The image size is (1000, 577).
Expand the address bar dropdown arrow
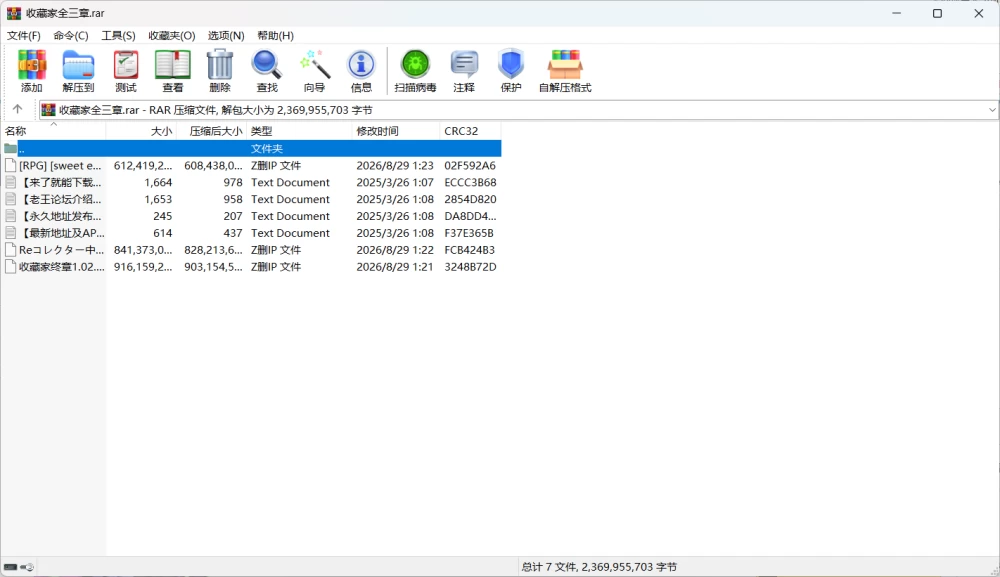(x=992, y=110)
